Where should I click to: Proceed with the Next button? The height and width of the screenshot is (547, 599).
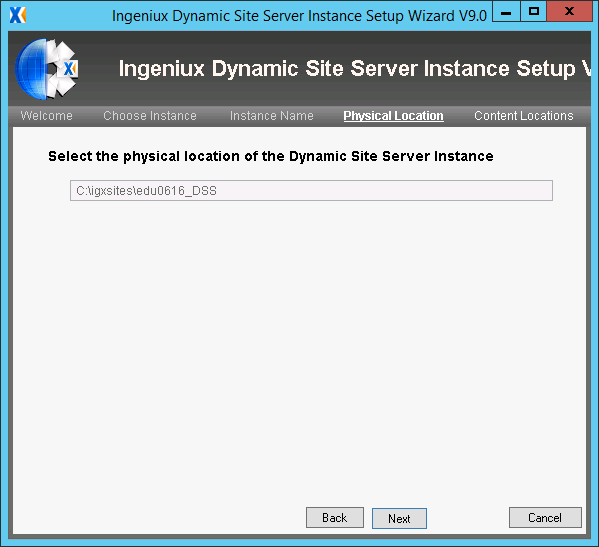coord(399,518)
